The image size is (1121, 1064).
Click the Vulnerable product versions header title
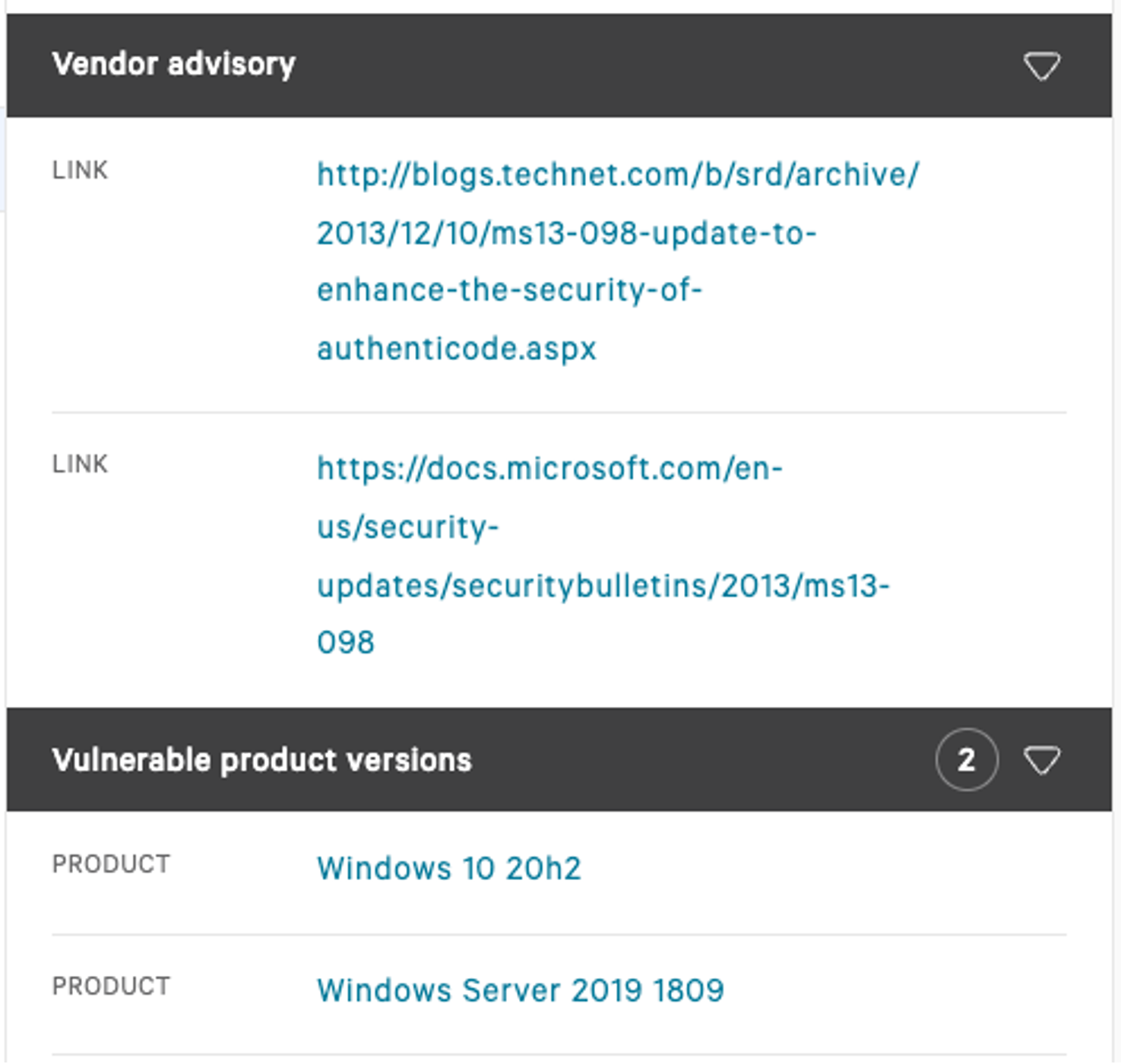(261, 760)
